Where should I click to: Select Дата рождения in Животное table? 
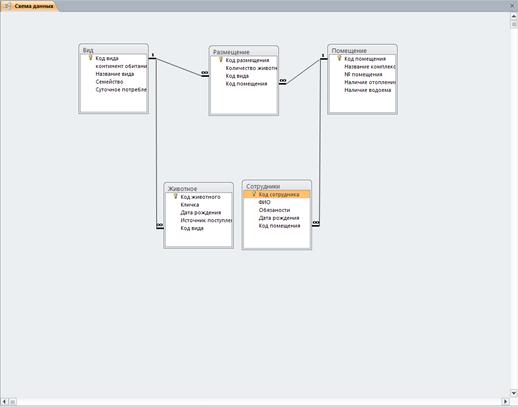tap(199, 213)
